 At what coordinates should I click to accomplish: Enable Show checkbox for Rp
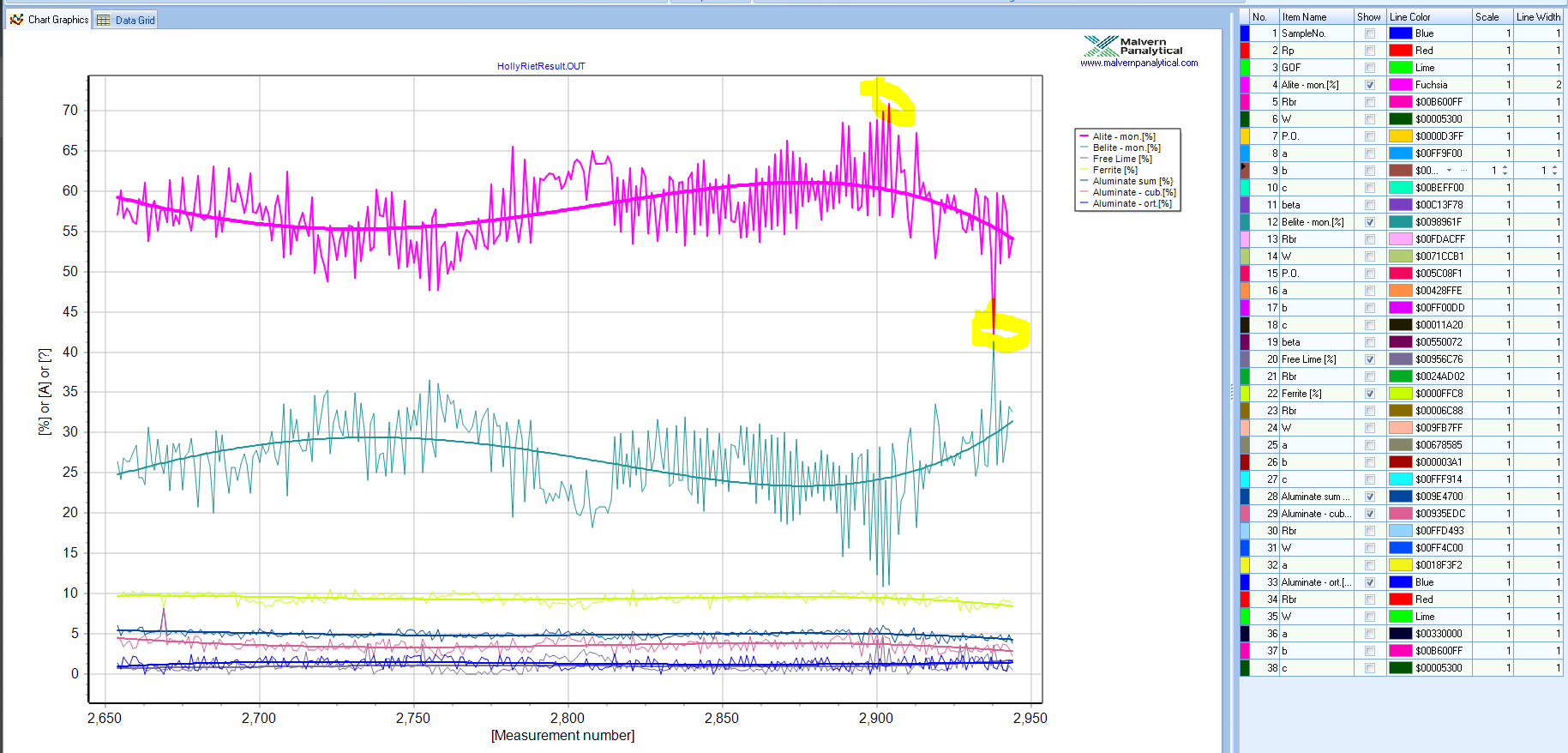[1370, 51]
